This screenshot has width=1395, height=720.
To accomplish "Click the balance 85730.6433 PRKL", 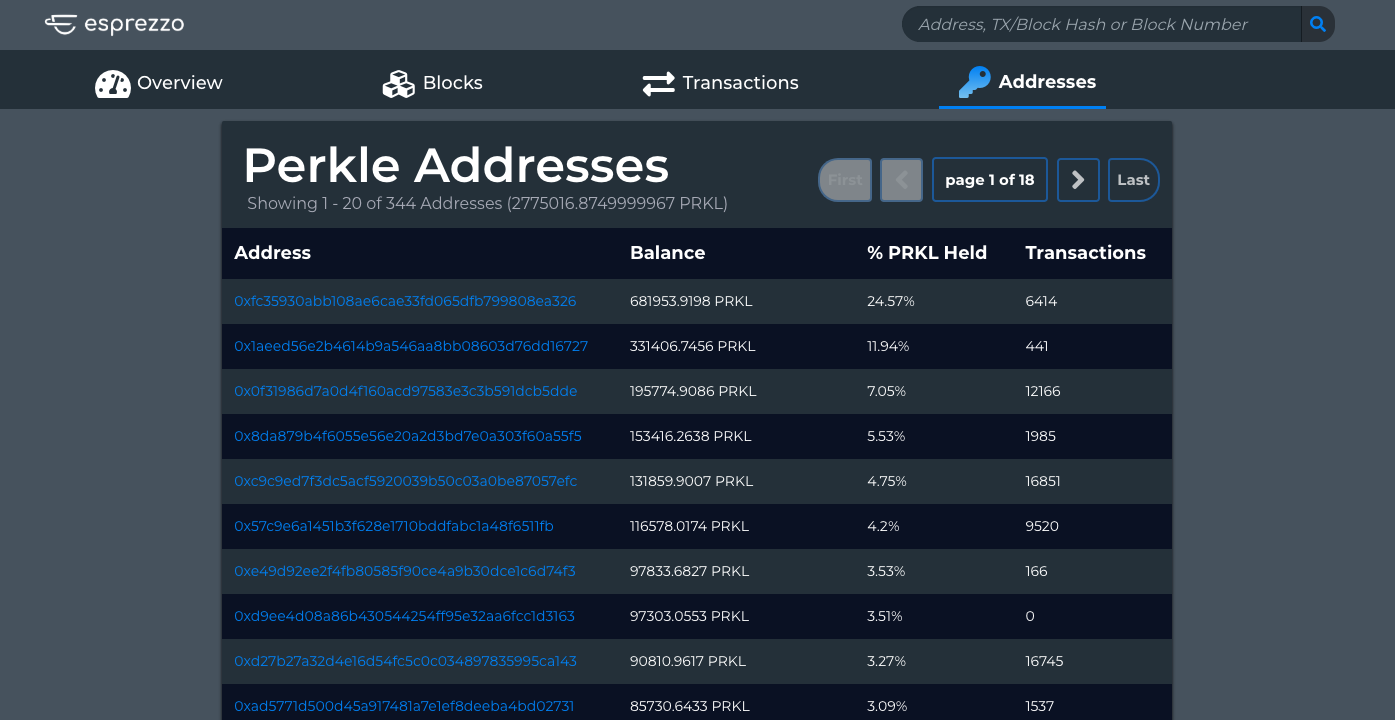I will [x=690, y=706].
